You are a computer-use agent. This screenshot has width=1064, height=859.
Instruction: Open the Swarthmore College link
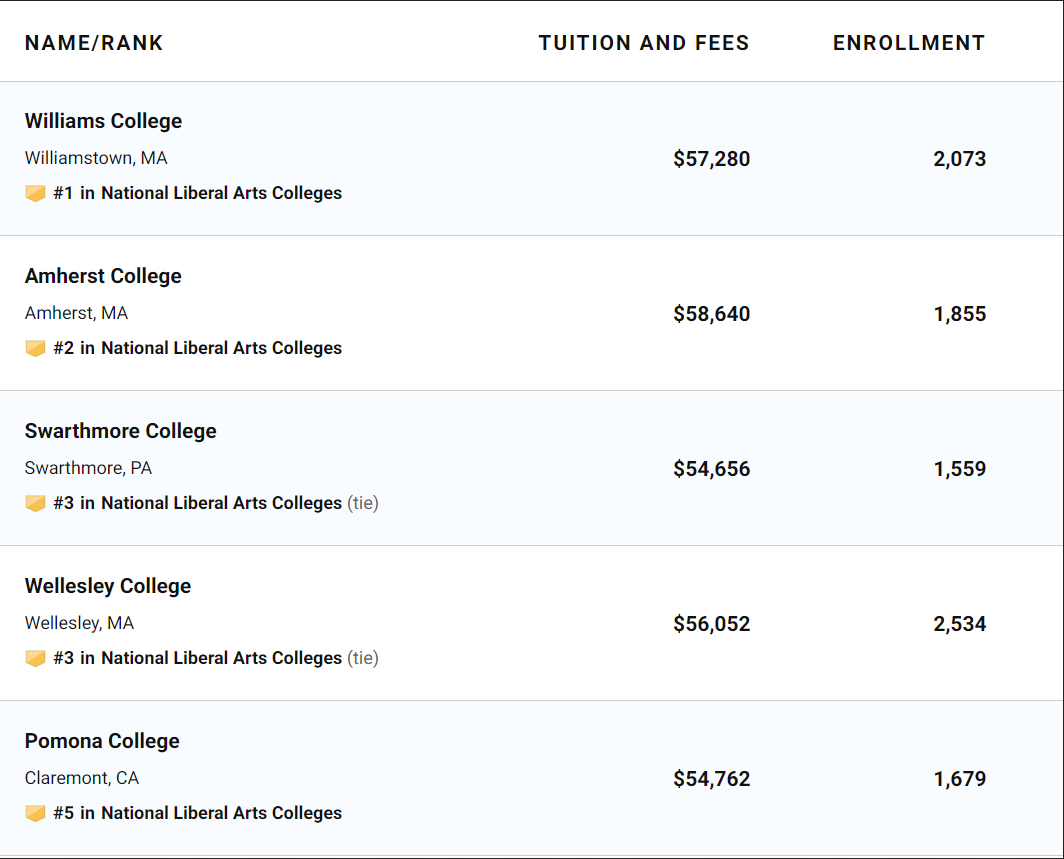point(121,431)
